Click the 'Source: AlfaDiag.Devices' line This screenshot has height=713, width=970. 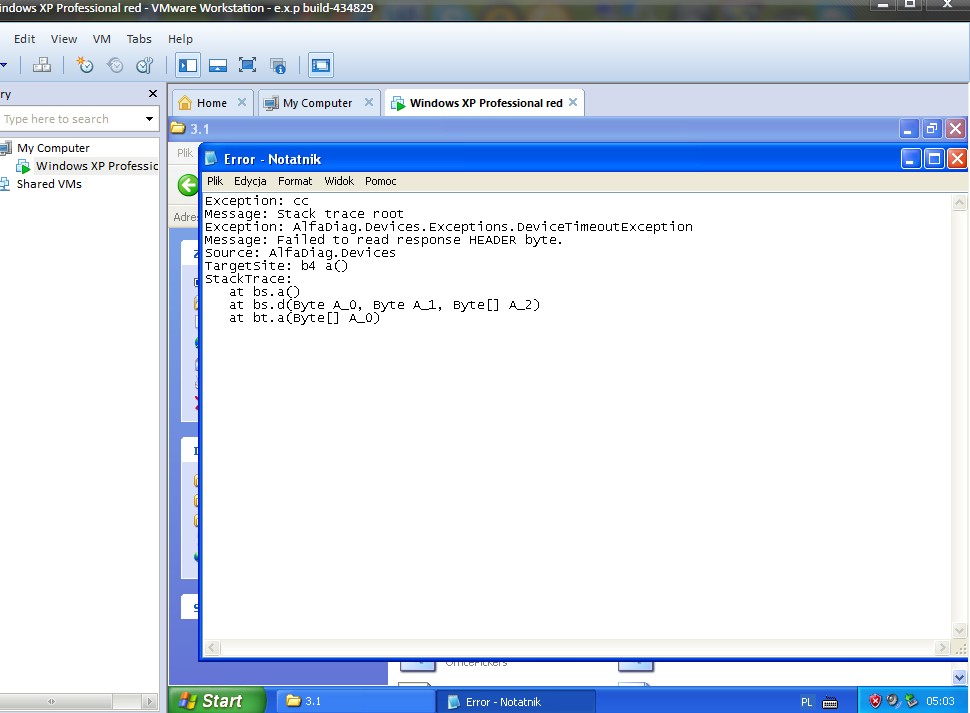tap(300, 253)
